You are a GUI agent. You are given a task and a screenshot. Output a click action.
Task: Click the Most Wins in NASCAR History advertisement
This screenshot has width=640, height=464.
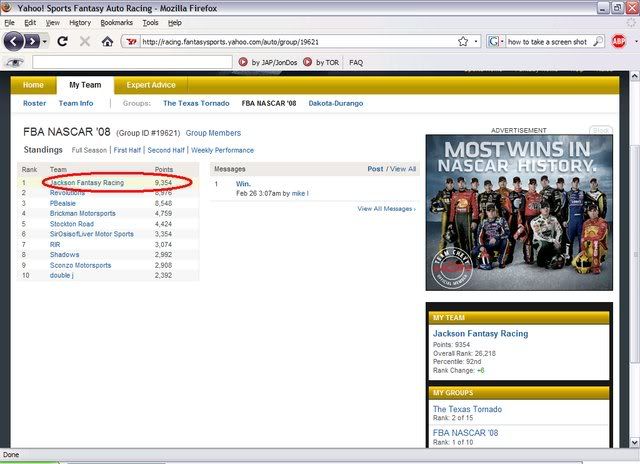[x=519, y=213]
